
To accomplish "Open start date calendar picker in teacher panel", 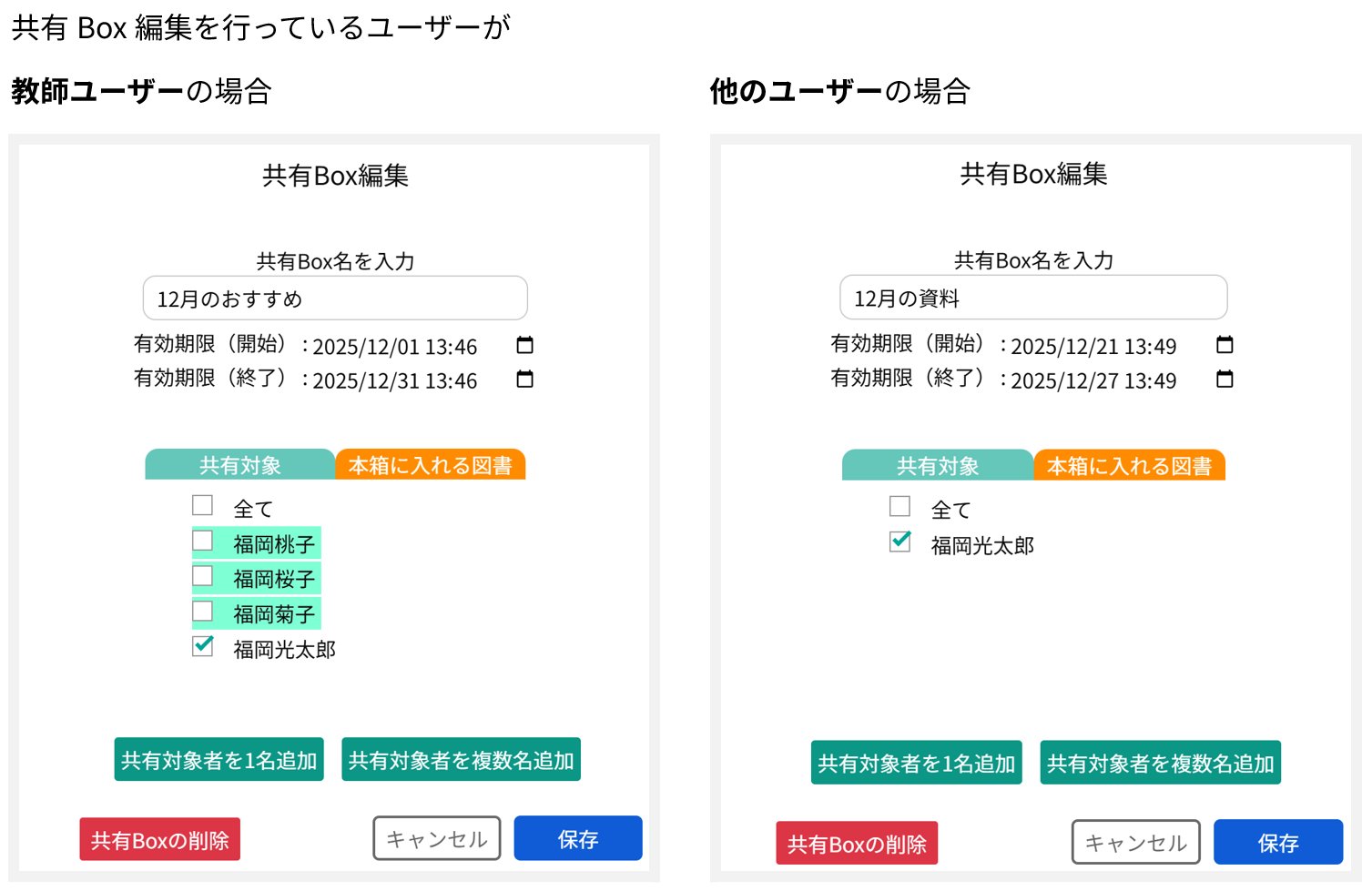I will coord(524,346).
